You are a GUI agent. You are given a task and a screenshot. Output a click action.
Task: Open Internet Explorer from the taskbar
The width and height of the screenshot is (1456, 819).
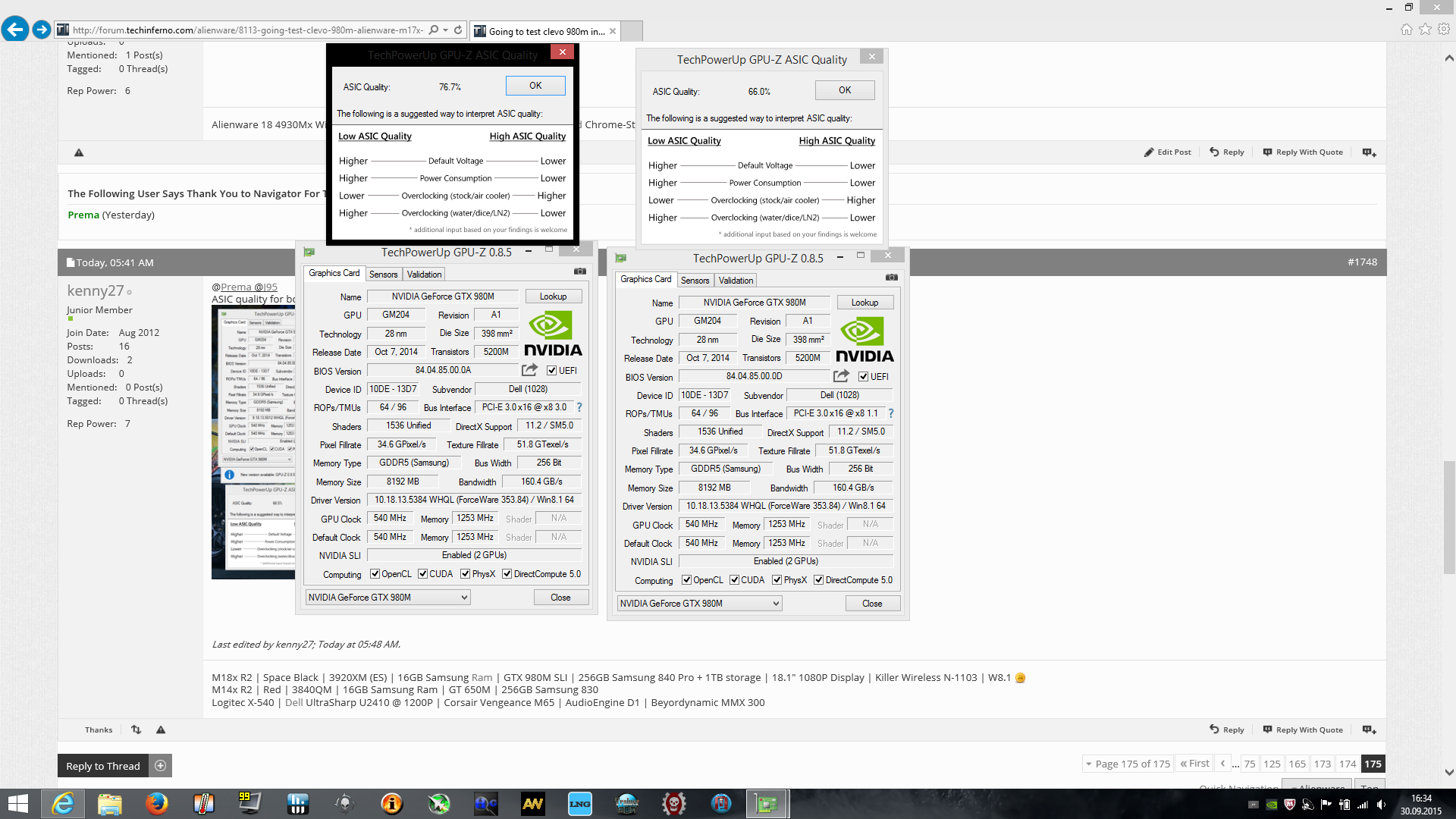pos(63,804)
